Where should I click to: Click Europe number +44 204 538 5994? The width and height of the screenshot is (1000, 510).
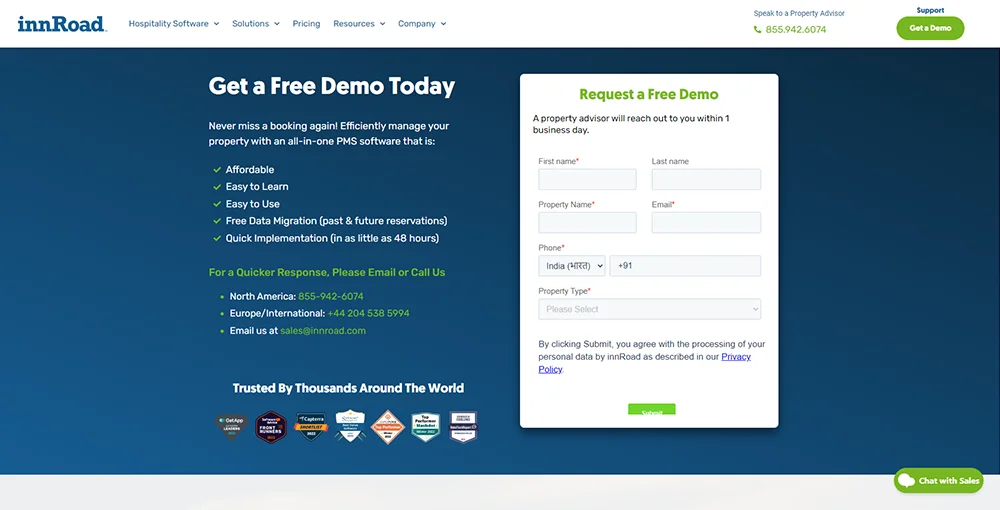368,314
